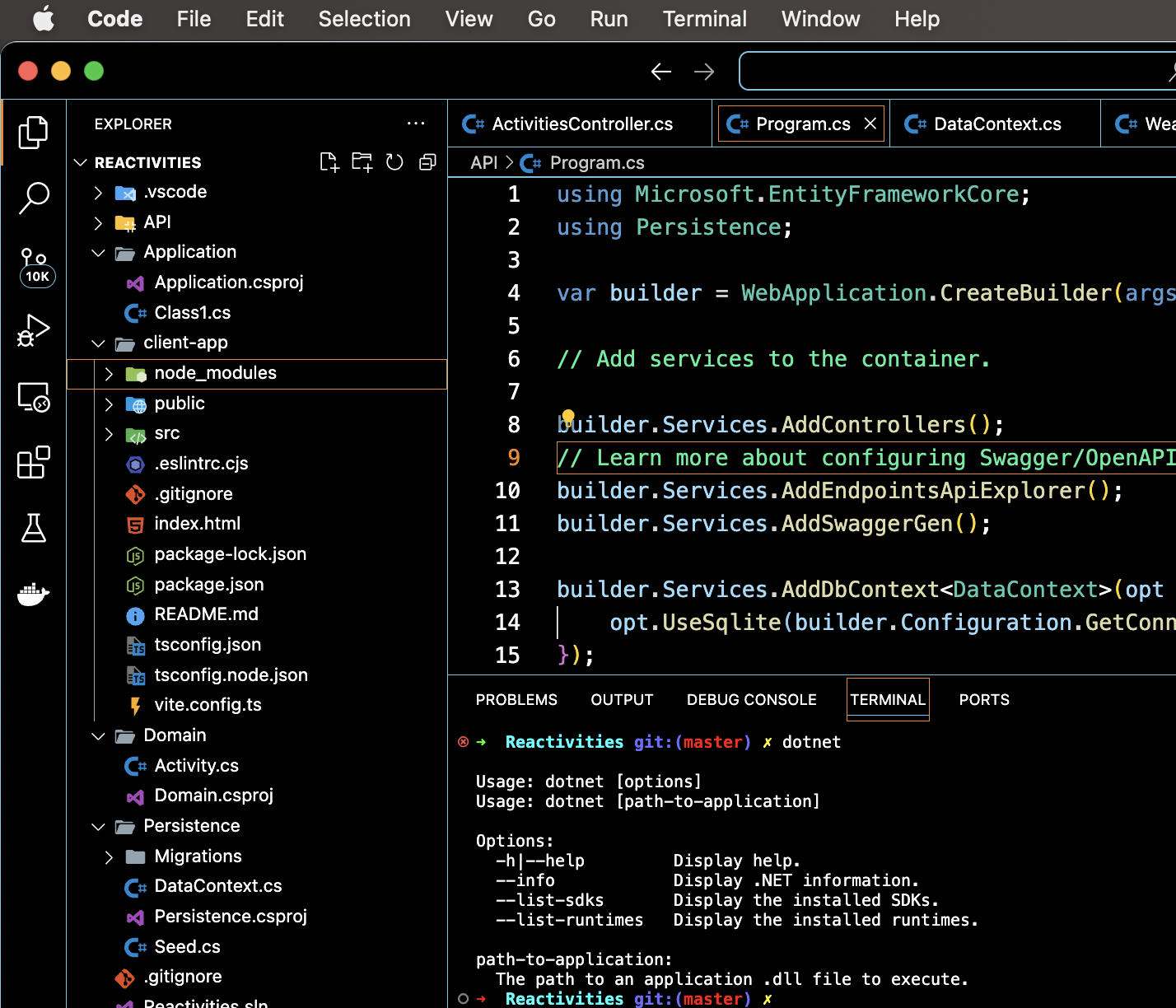Close the Program.cs tab
Image resolution: width=1176 pixels, height=1008 pixels.
[x=870, y=124]
